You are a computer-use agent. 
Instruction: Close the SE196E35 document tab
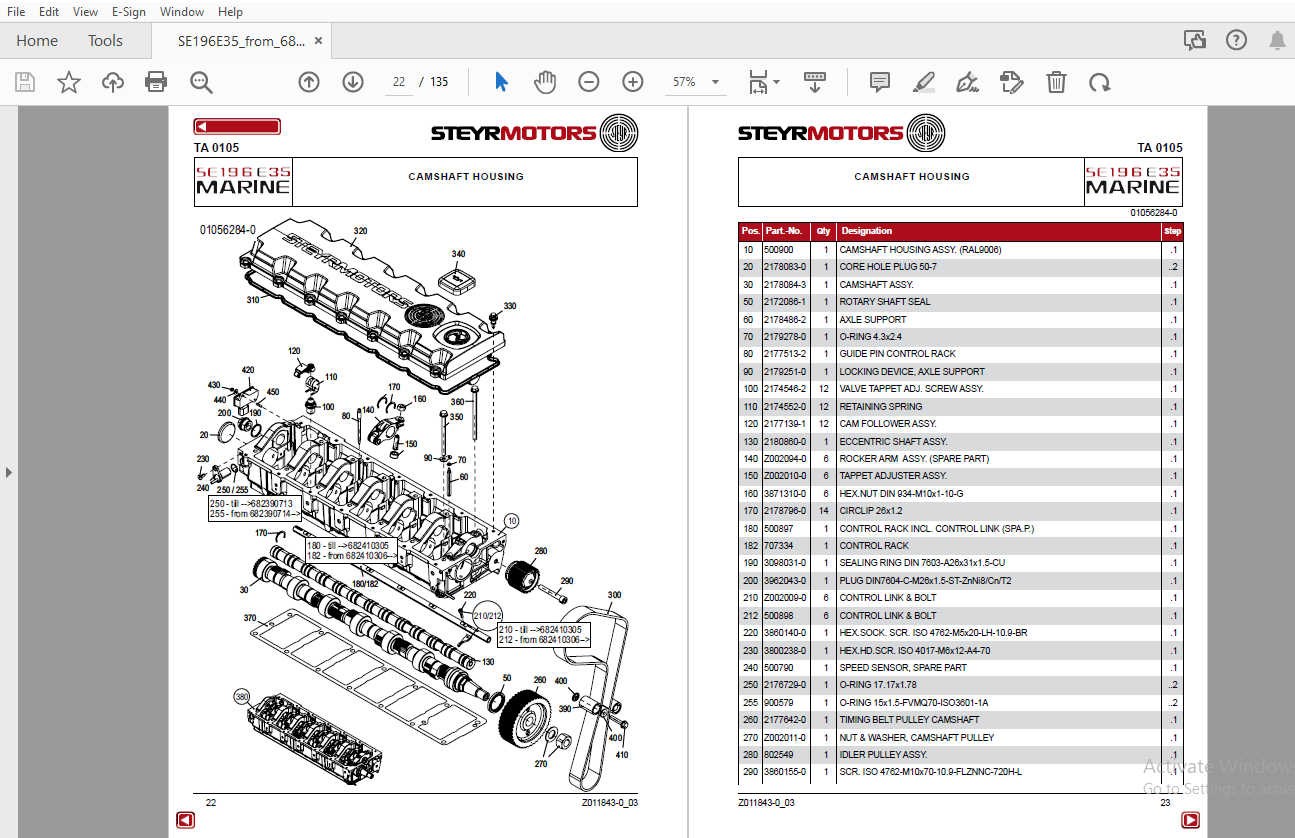[319, 41]
